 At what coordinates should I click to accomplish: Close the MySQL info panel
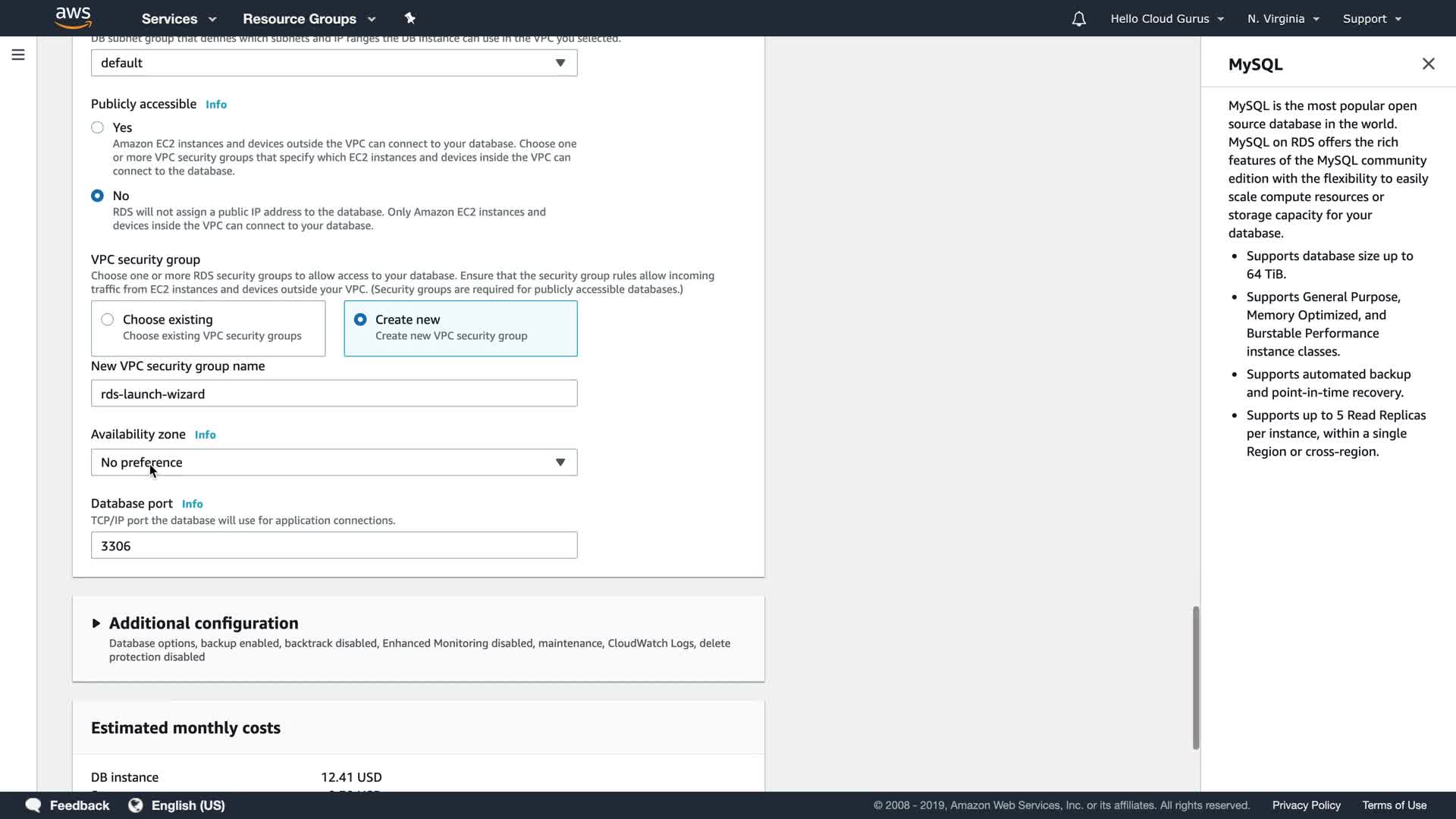(x=1428, y=64)
